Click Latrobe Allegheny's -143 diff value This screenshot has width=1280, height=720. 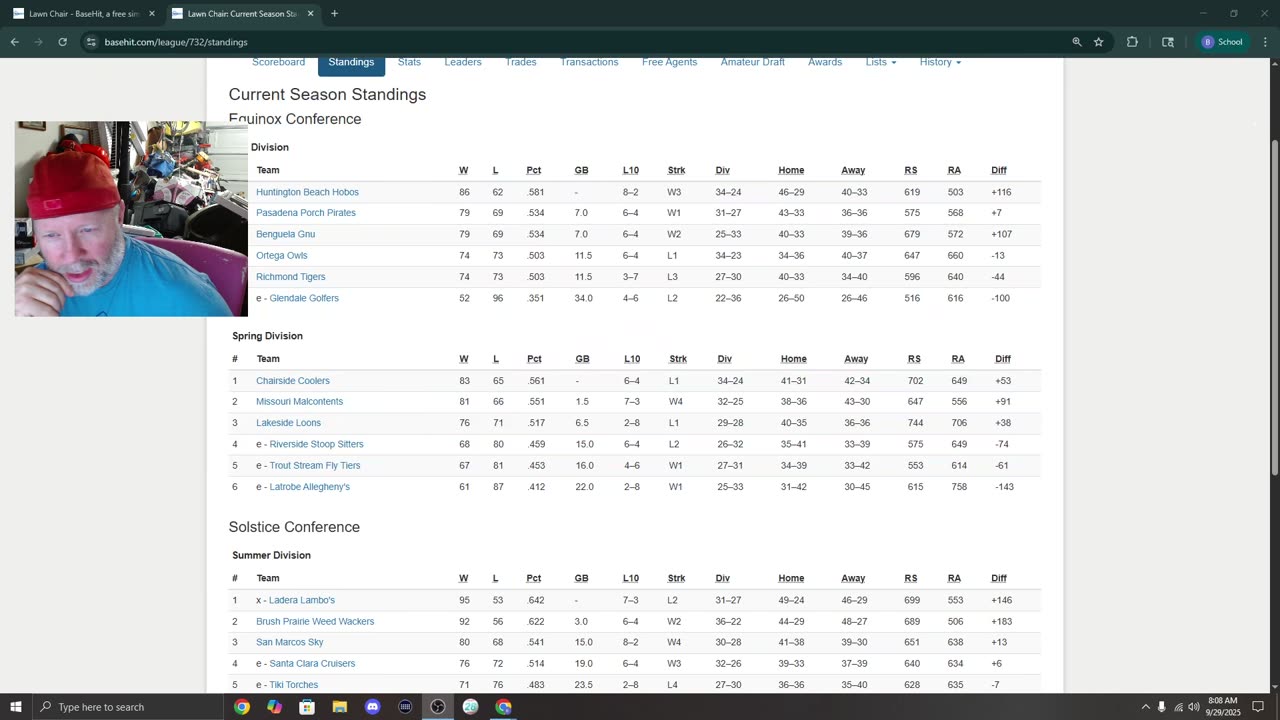pos(1004,487)
